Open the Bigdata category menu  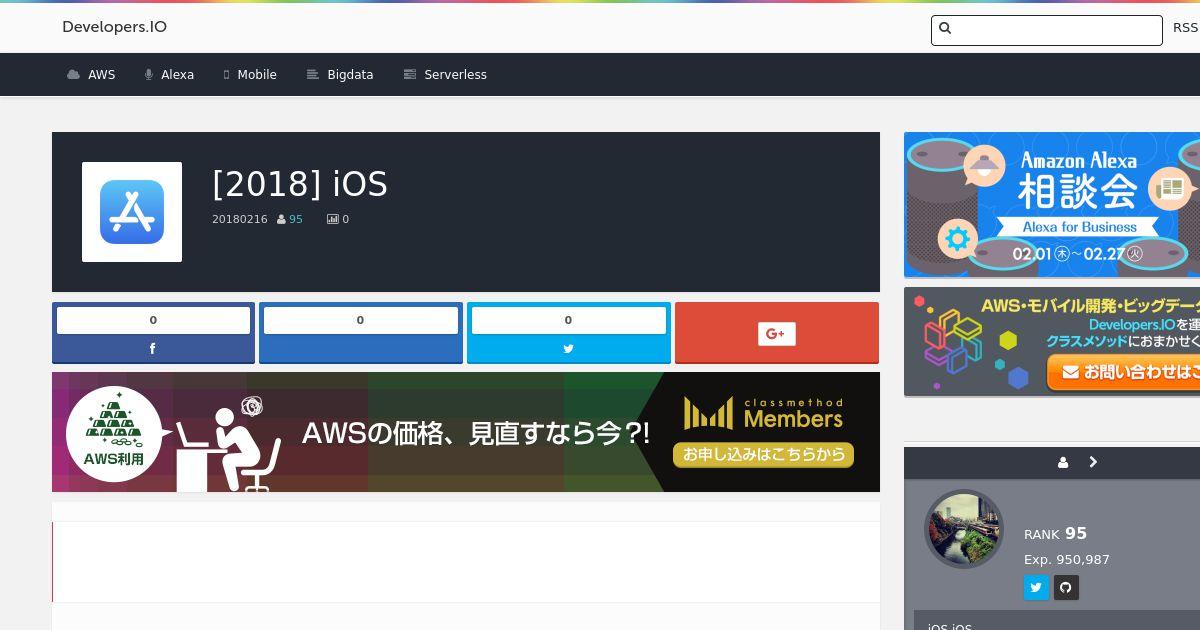coord(340,75)
